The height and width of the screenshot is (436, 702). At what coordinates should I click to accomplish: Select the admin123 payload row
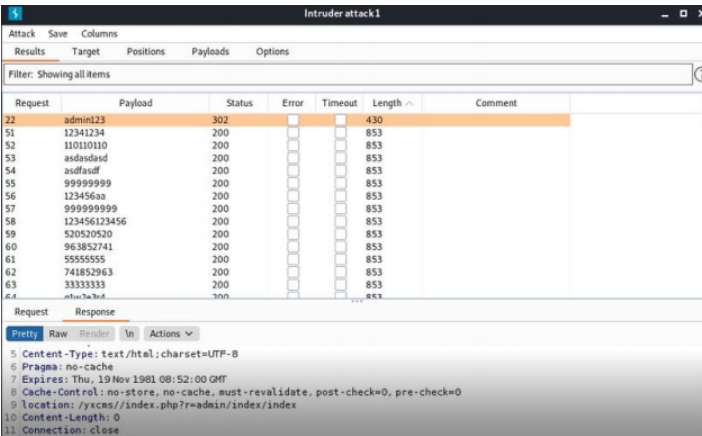click(x=286, y=120)
